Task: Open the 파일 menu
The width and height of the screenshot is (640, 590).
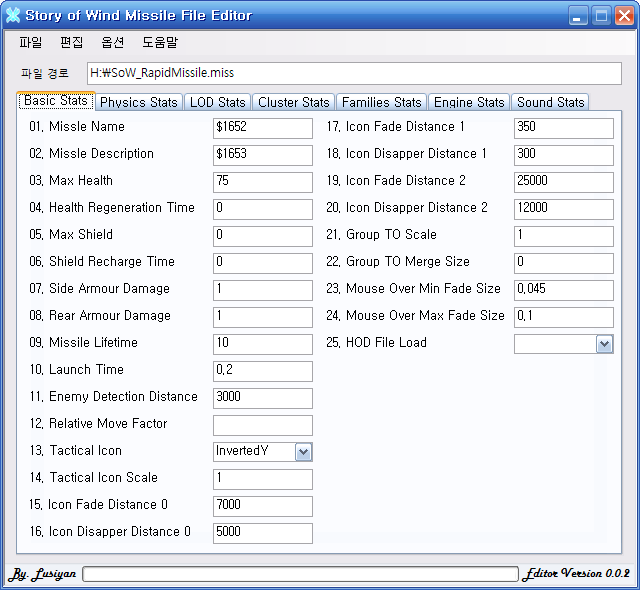Action: point(31,42)
